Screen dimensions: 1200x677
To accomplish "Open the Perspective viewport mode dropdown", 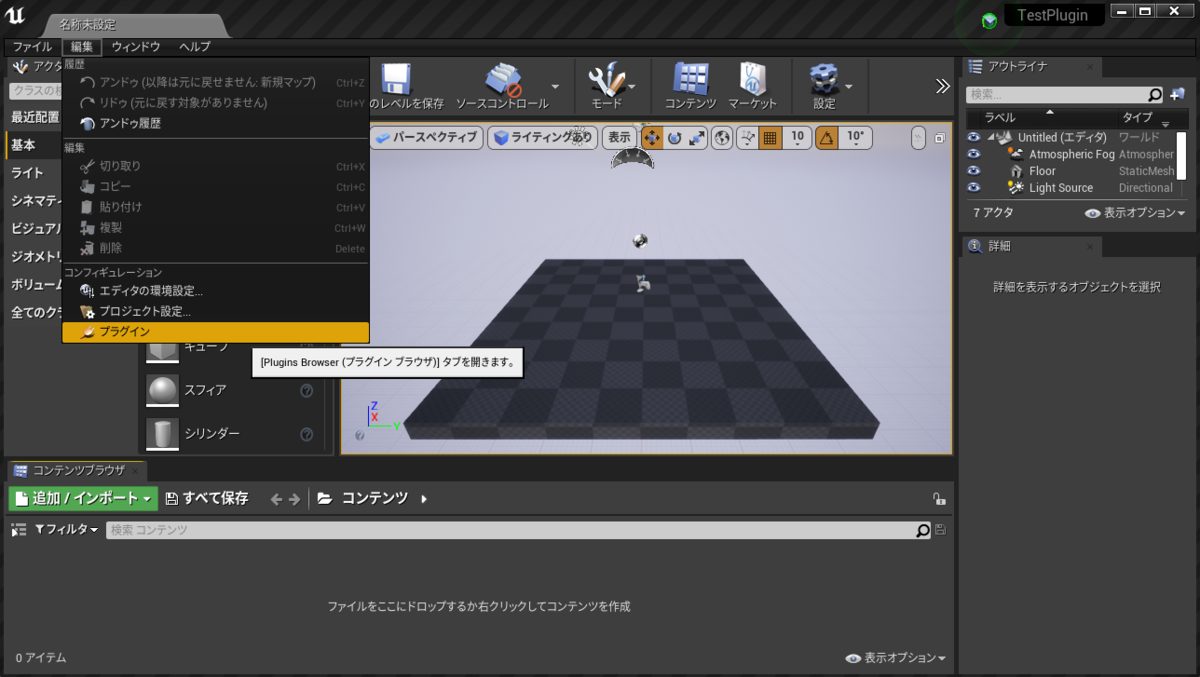I will tap(426, 138).
